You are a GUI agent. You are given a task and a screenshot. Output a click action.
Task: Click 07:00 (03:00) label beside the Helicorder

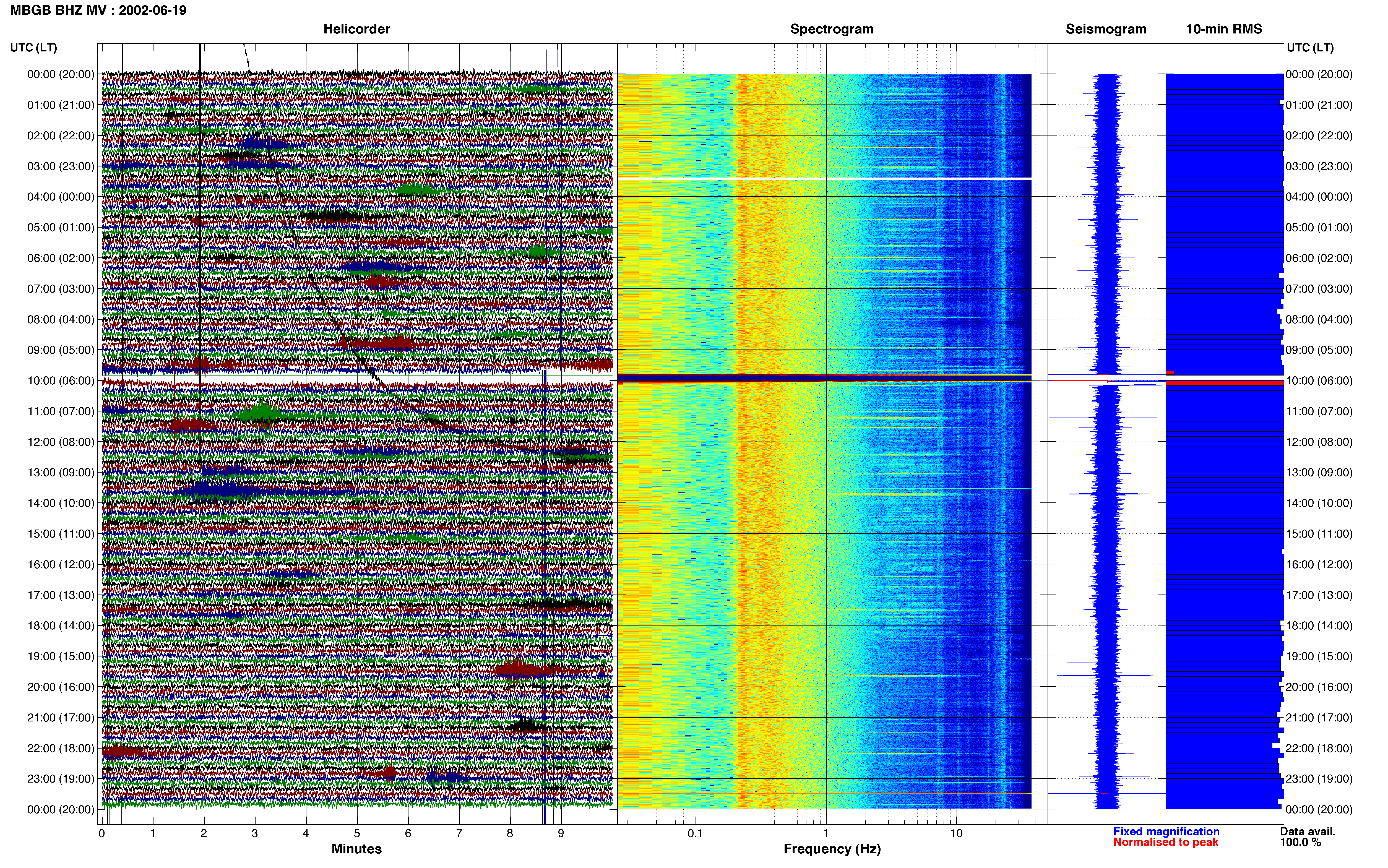click(61, 289)
